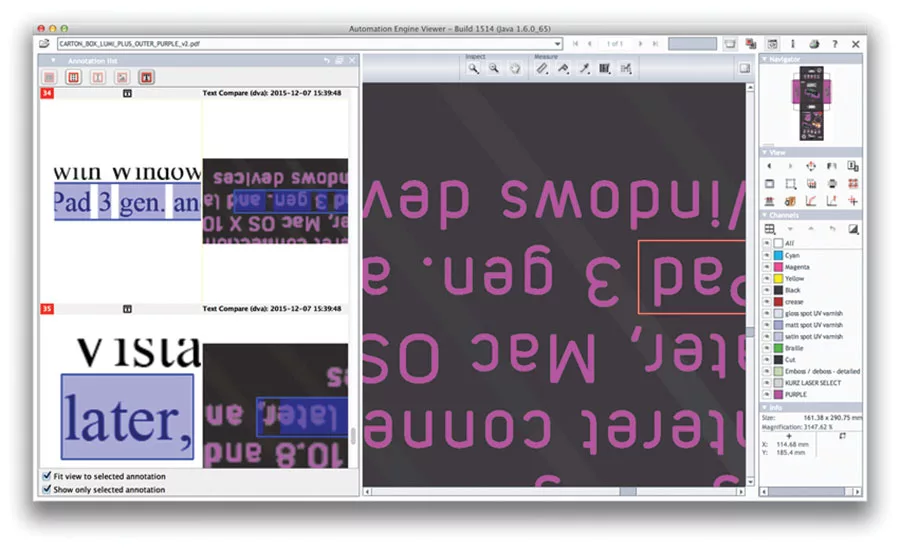This screenshot has height=550, width=900.
Task: Collapse the View panel
Action: (765, 152)
